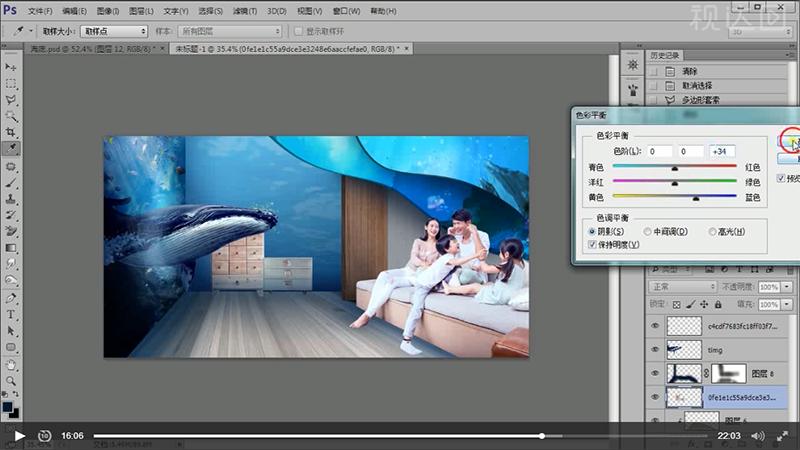The height and width of the screenshot is (450, 800).
Task: Select the History Brush tool
Action: coord(11,215)
